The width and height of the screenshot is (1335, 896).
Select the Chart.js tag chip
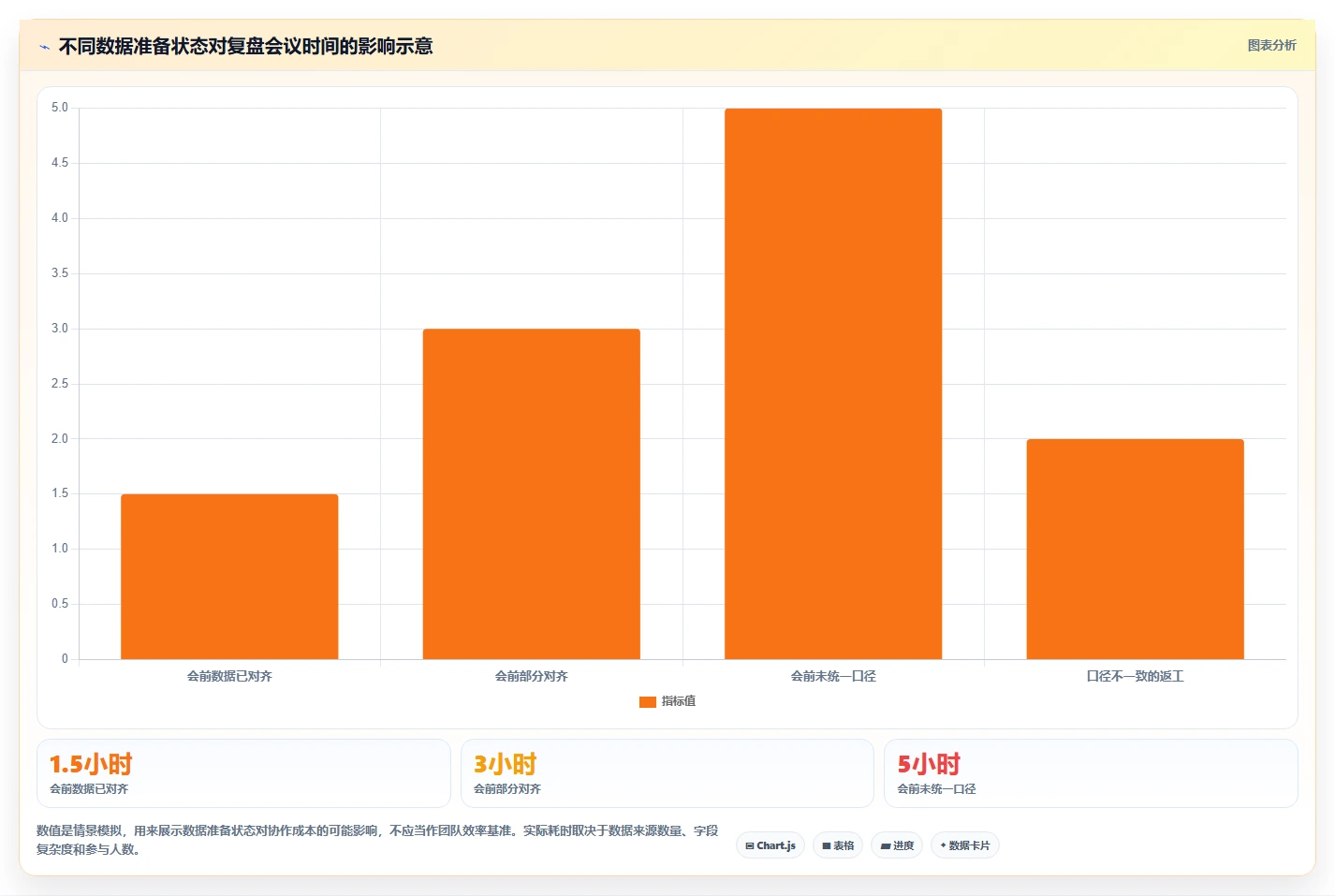(770, 845)
